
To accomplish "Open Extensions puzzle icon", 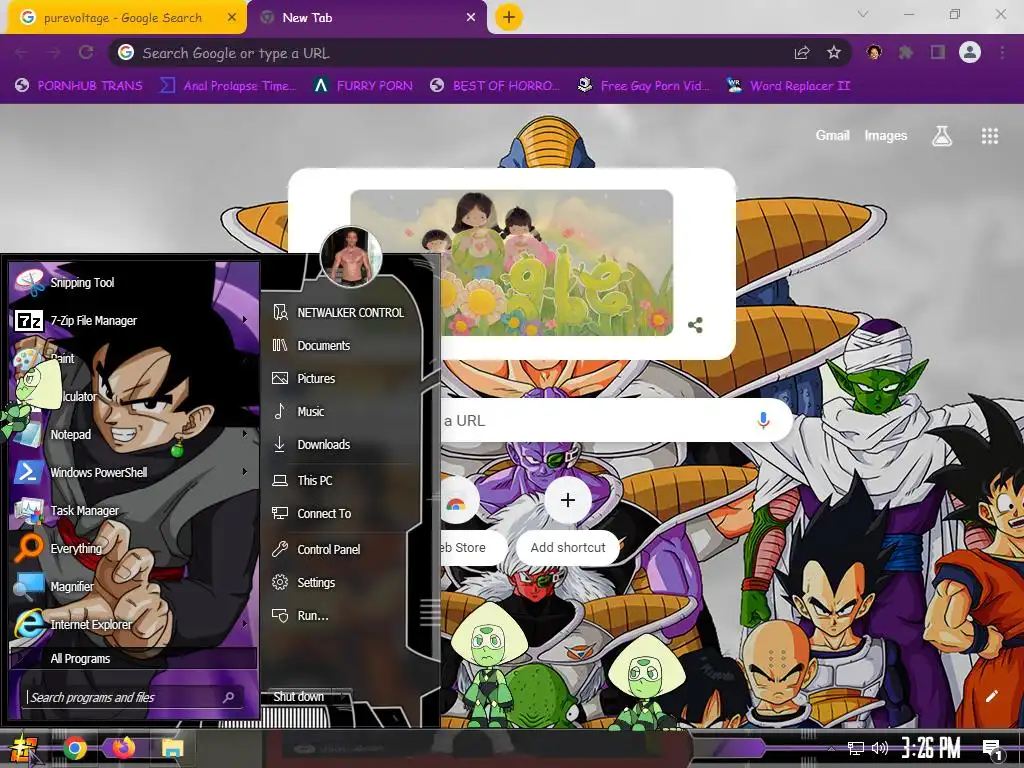I will 906,53.
